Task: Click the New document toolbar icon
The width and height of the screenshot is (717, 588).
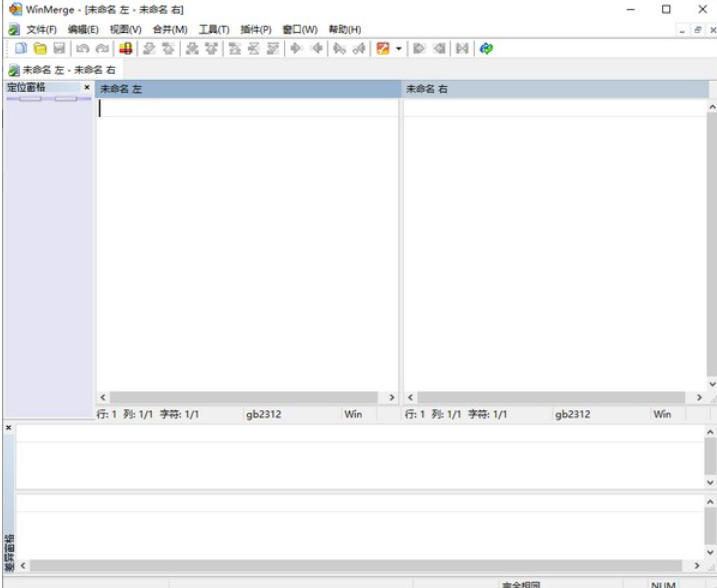Action: (21, 48)
